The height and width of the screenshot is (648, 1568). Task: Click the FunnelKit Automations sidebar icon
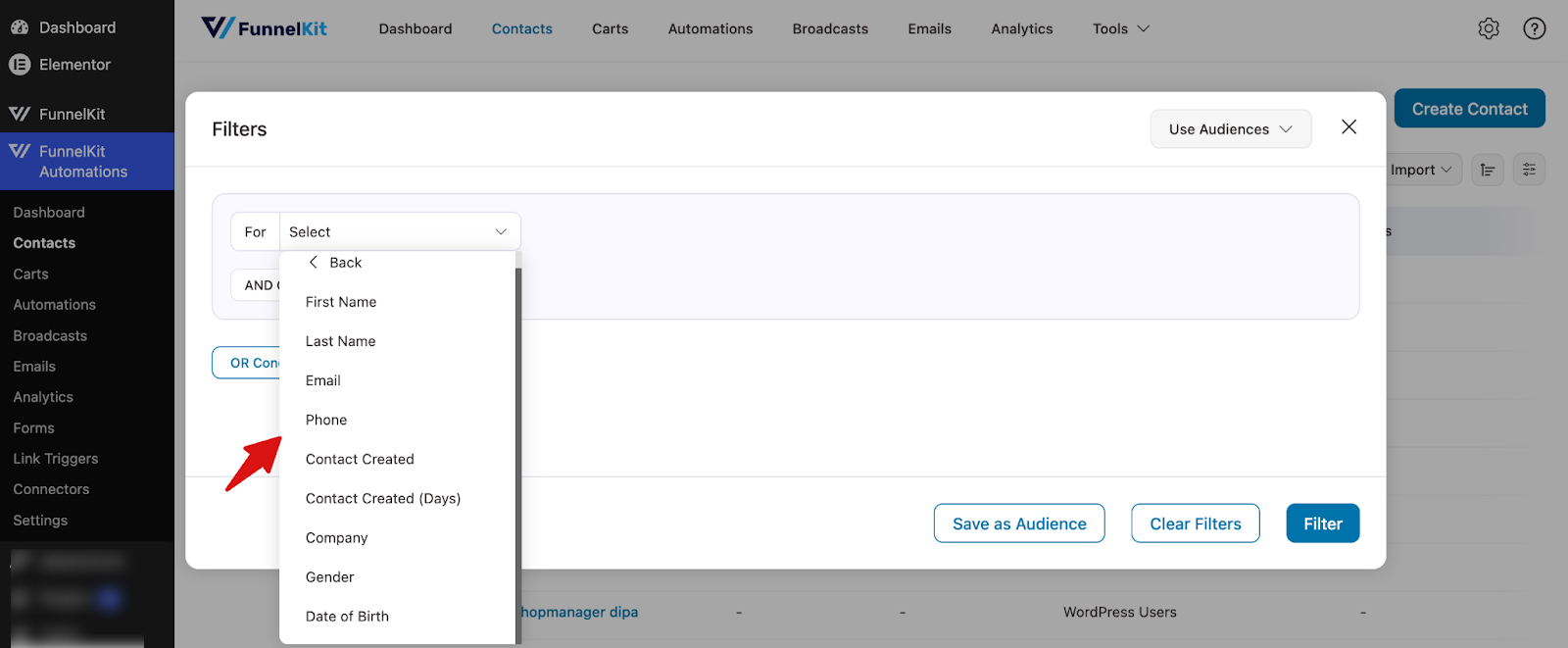20,151
